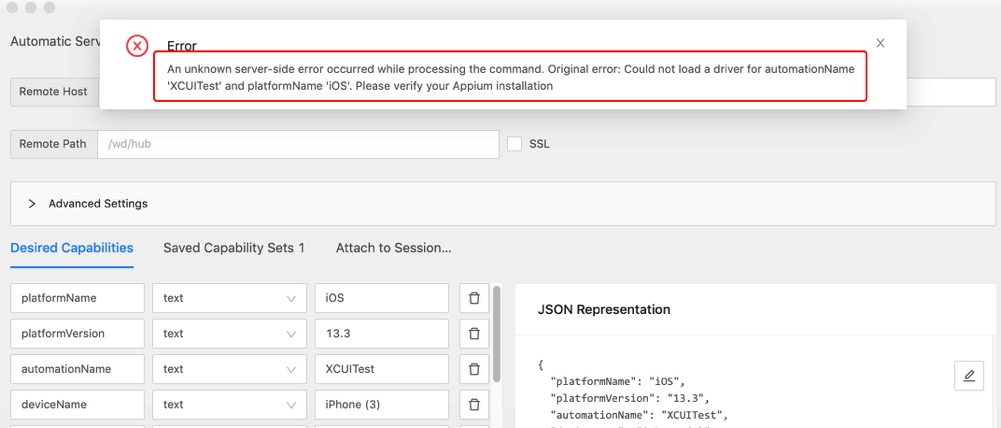Delete the deviceName capability row
1001x428 pixels.
point(474,404)
